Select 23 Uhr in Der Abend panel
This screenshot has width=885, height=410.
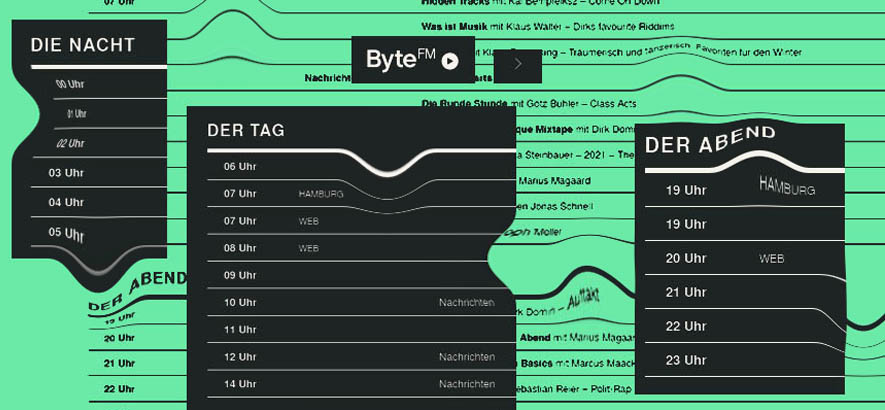(686, 360)
